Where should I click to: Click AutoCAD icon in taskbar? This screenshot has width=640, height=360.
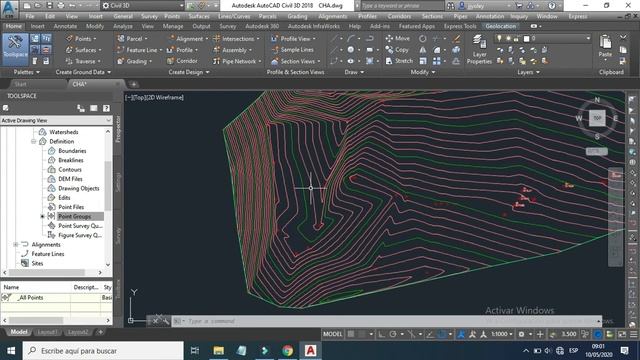(x=310, y=351)
